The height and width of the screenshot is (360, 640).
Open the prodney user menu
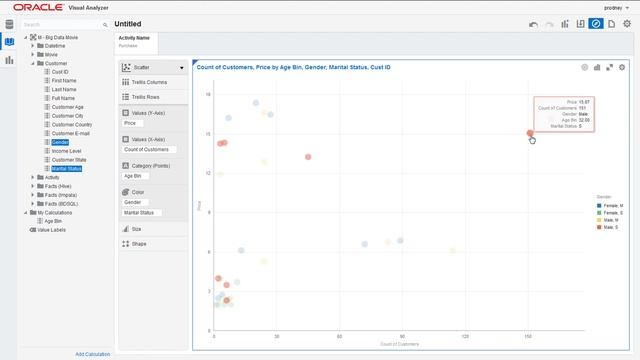coord(616,8)
